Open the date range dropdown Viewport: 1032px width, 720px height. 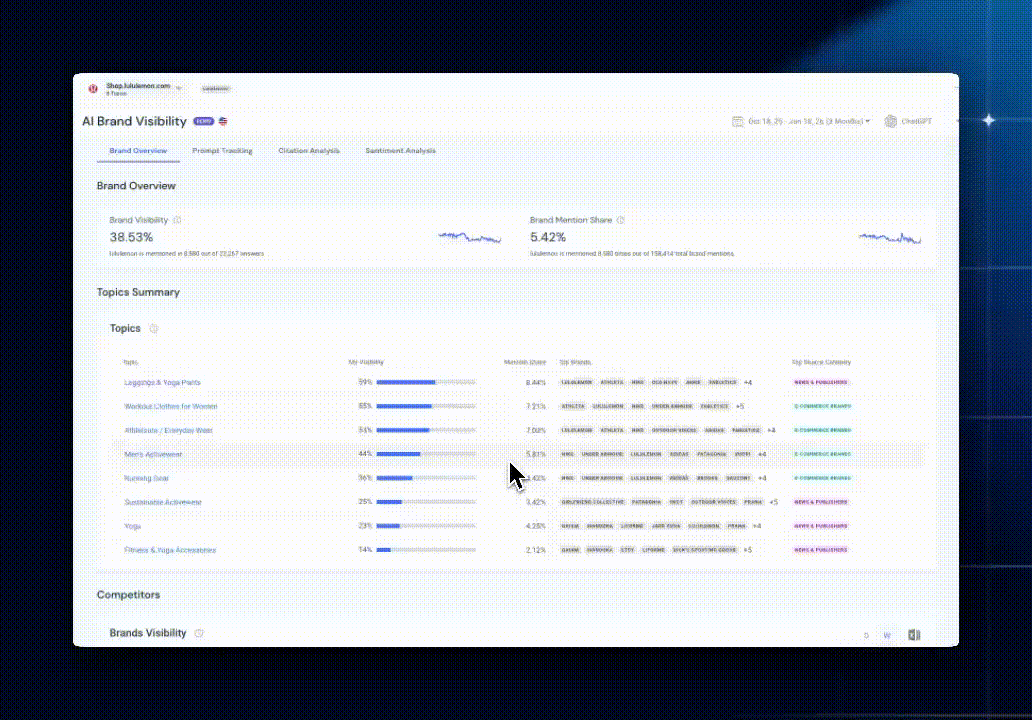810,121
